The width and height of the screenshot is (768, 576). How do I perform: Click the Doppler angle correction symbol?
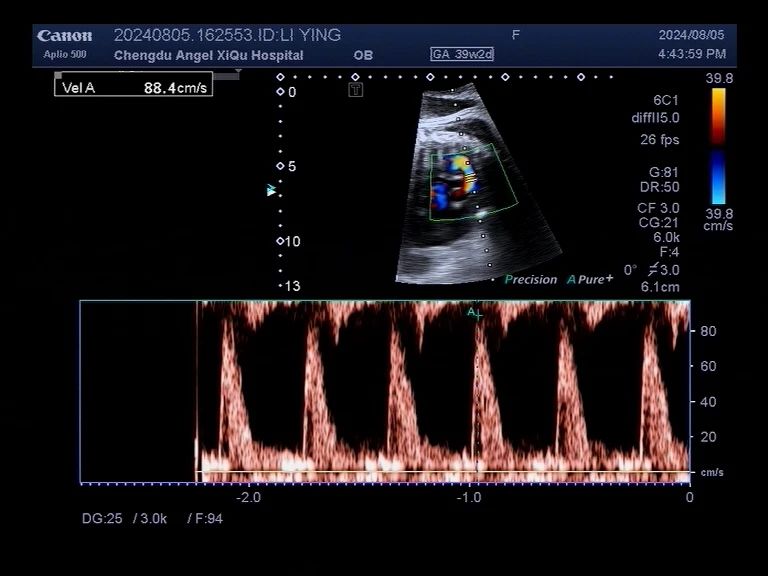(x=653, y=269)
